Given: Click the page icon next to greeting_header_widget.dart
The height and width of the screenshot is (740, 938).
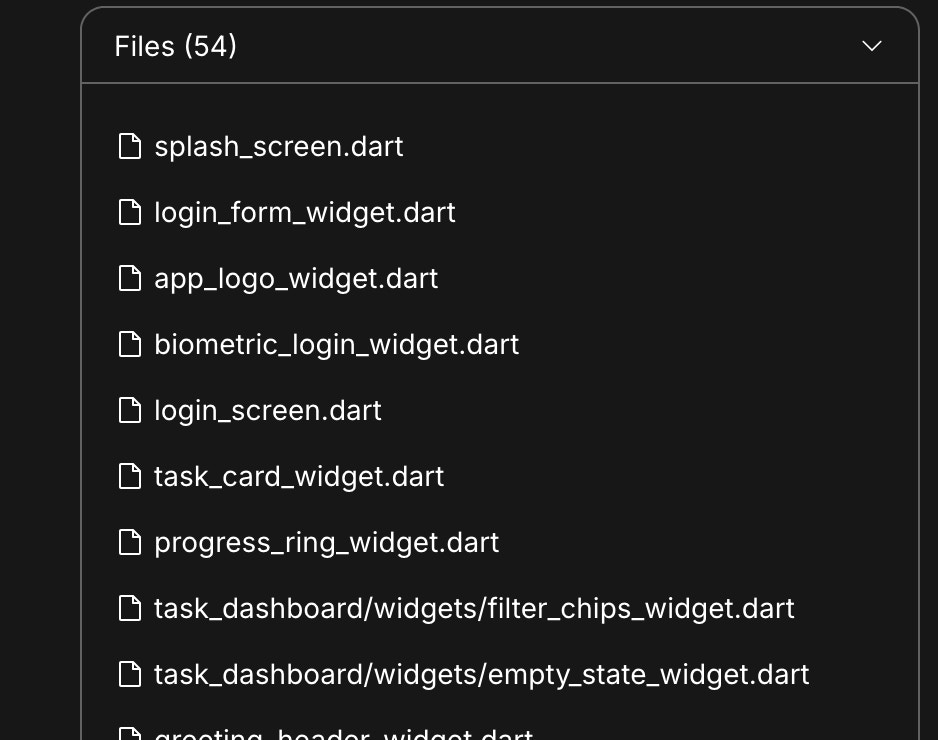Looking at the screenshot, I should point(130,735).
